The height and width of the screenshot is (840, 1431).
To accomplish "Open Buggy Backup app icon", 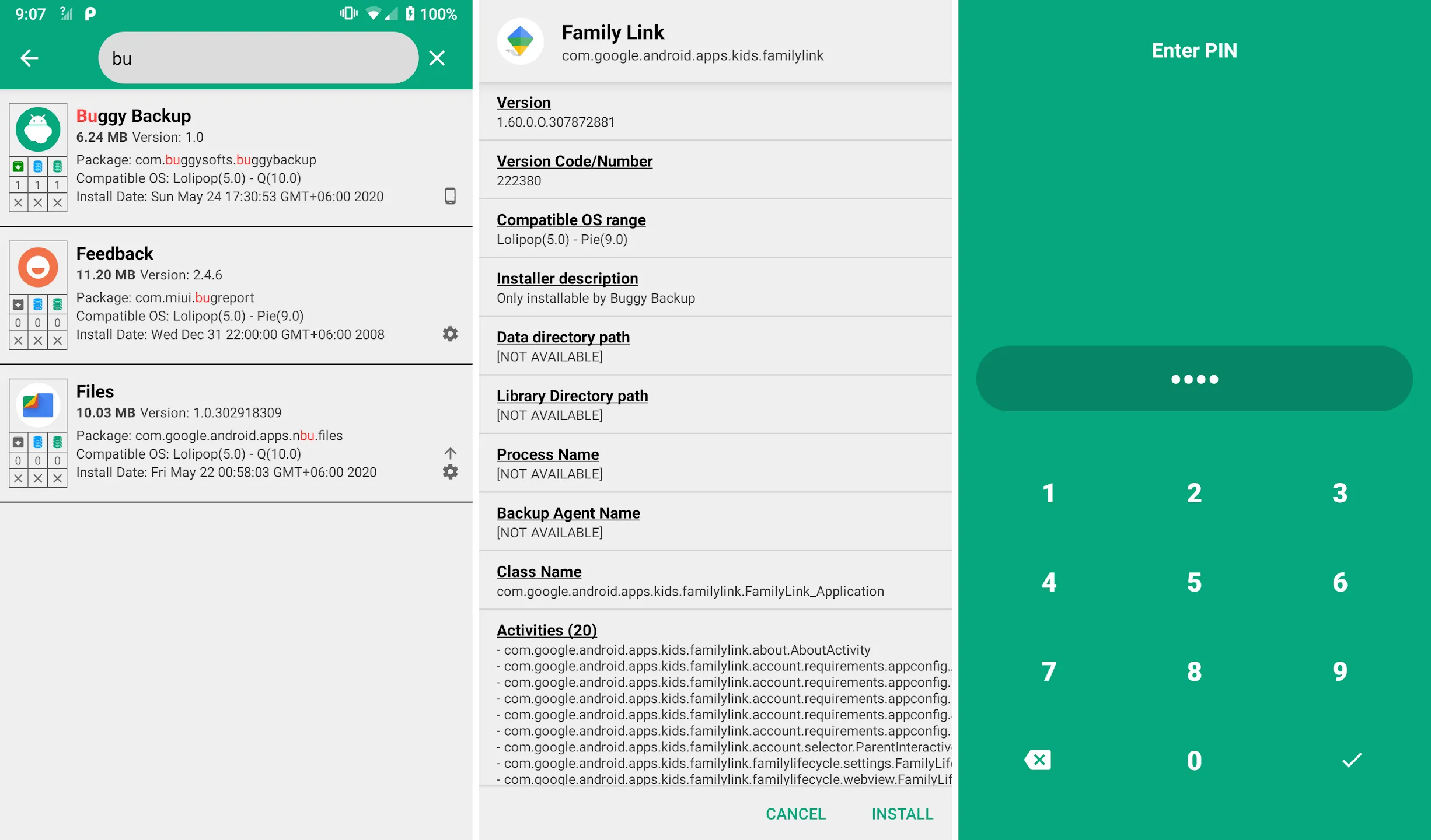I will point(38,129).
